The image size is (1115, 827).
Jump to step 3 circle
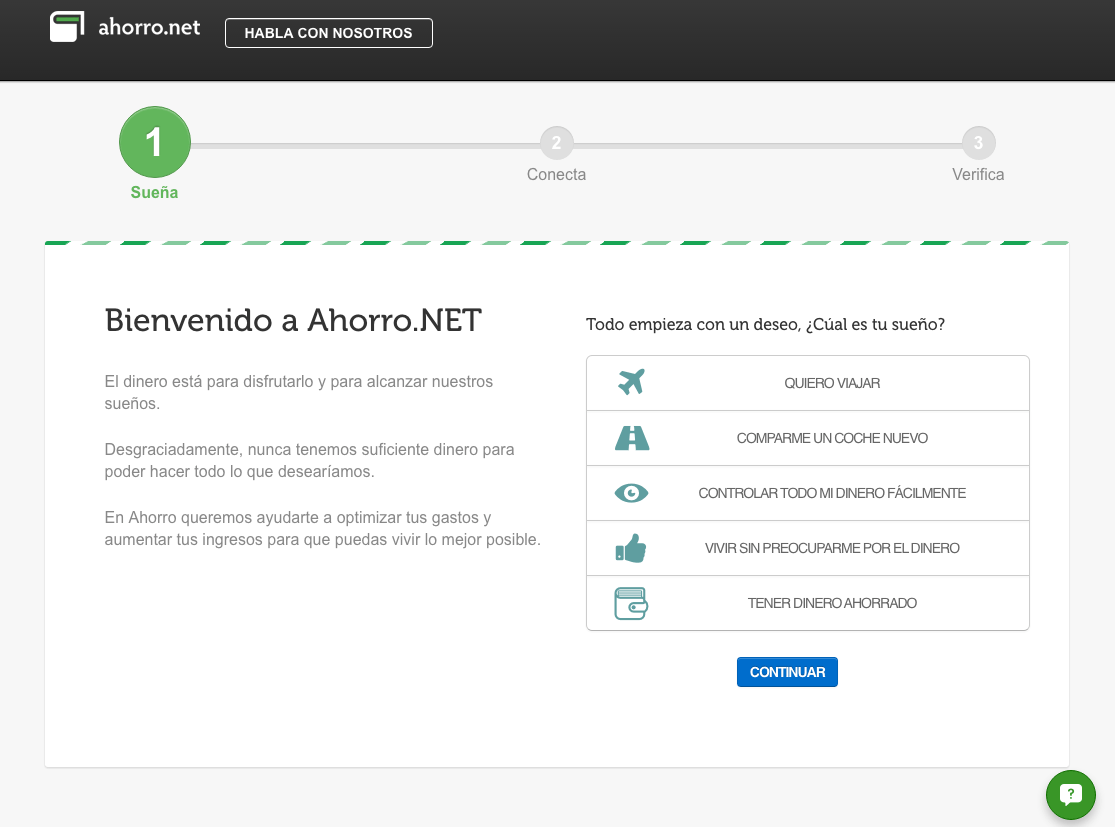tap(978, 143)
